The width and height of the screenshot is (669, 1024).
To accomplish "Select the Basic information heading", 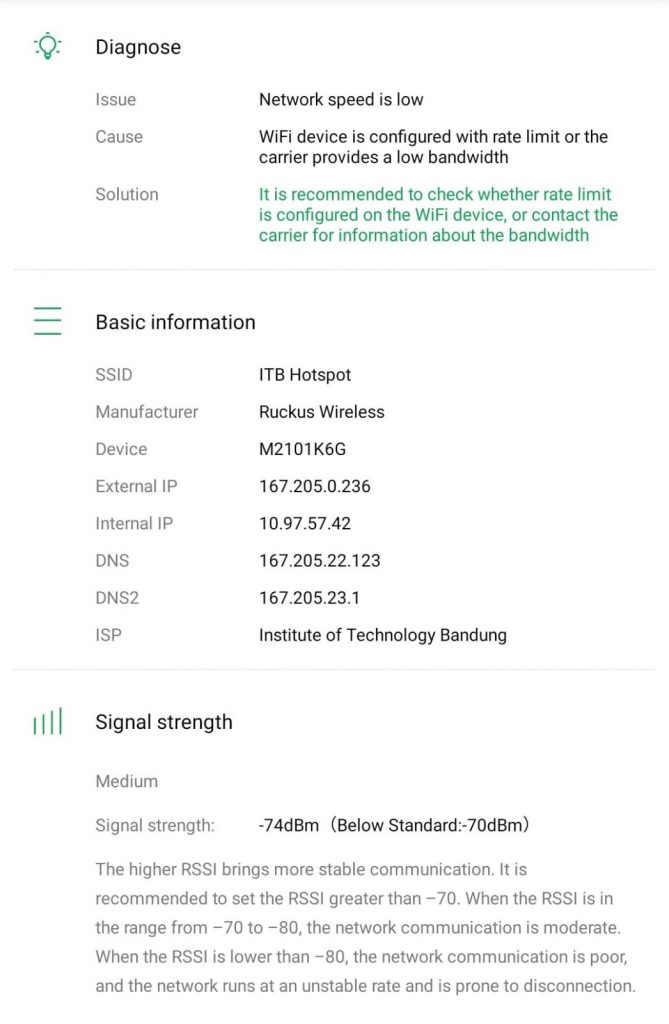I will 175,322.
